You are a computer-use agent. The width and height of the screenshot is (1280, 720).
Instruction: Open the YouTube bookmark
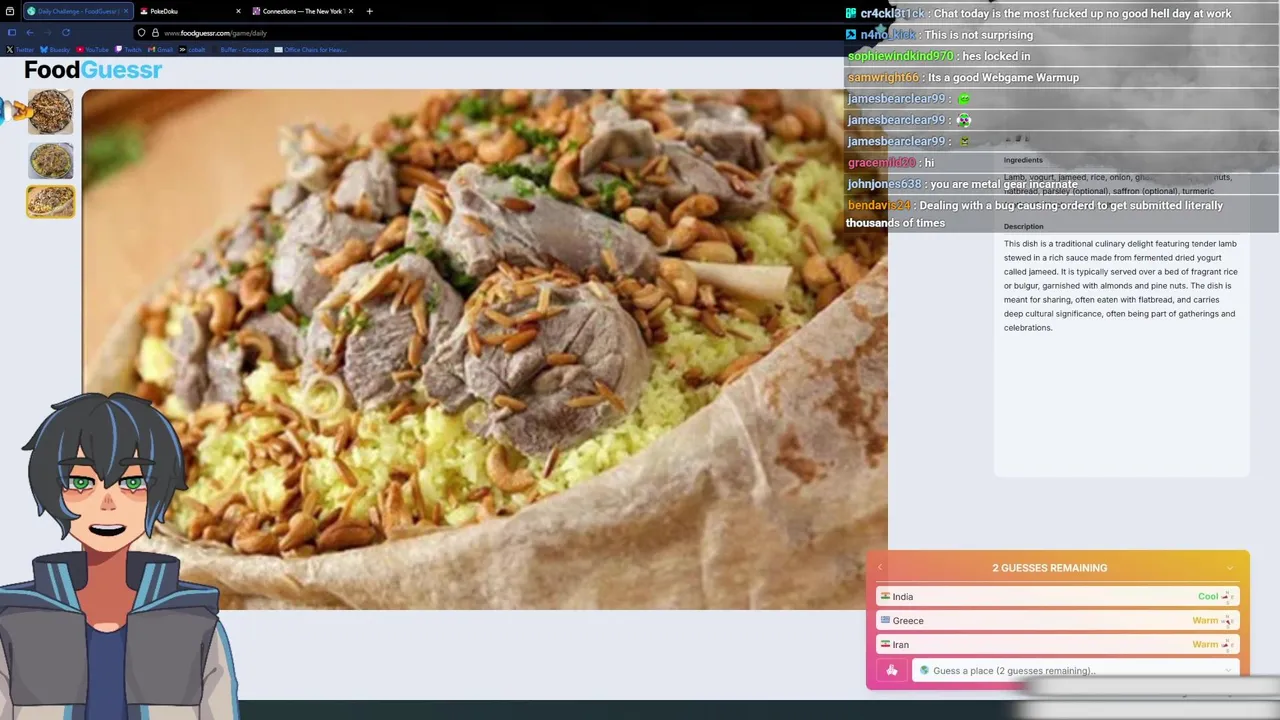pyautogui.click(x=92, y=49)
